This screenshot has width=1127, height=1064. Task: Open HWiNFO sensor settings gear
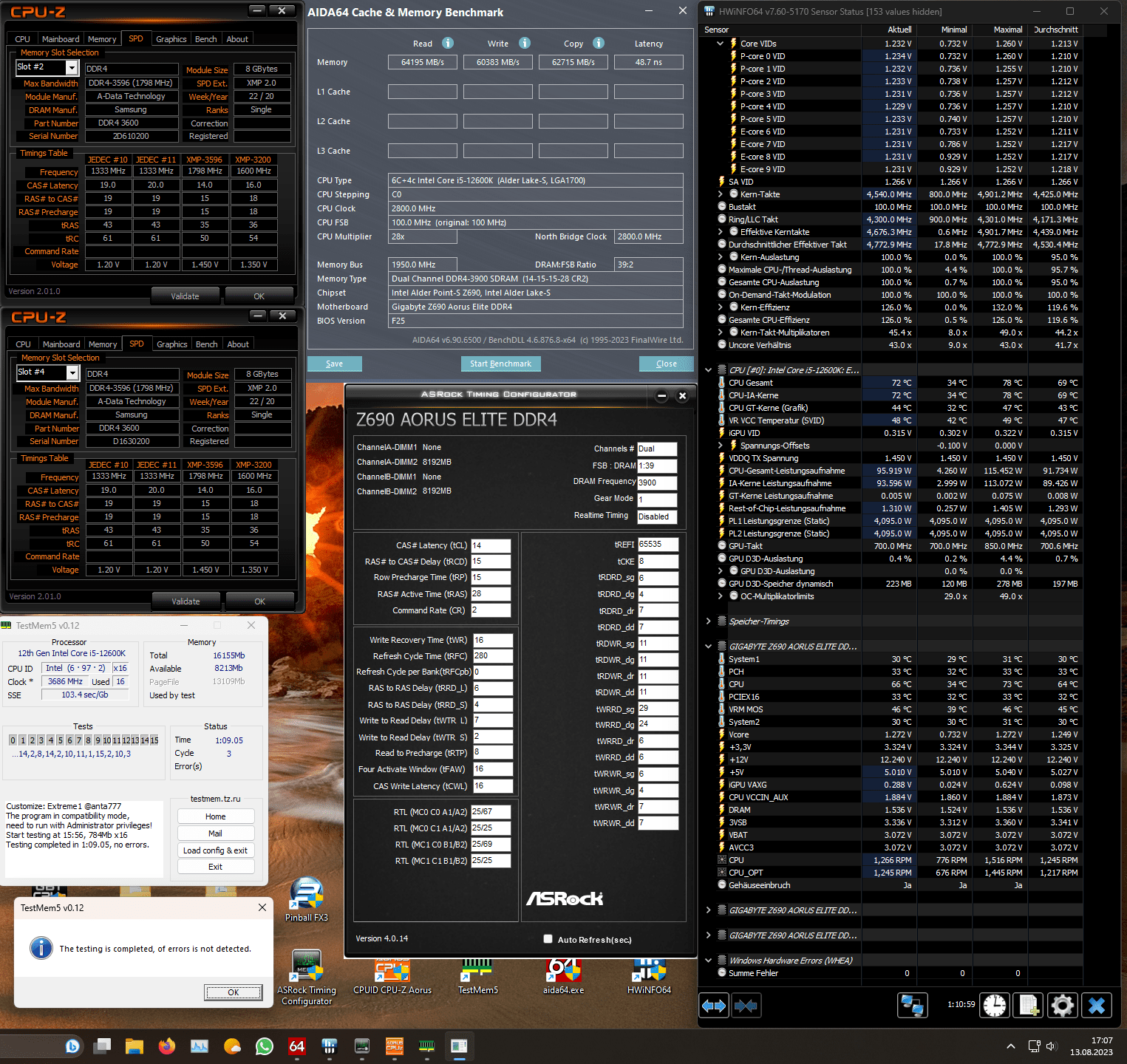click(1062, 1006)
